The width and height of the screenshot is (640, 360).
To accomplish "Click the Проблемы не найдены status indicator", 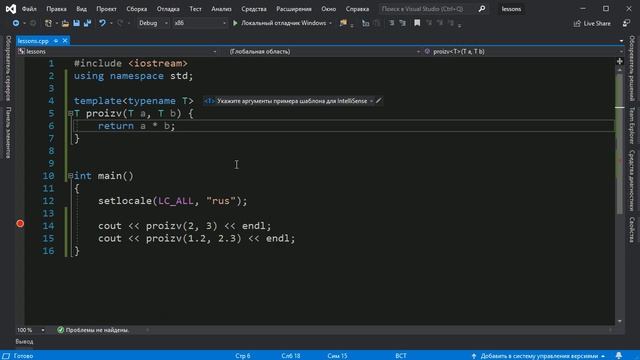I will (x=93, y=330).
